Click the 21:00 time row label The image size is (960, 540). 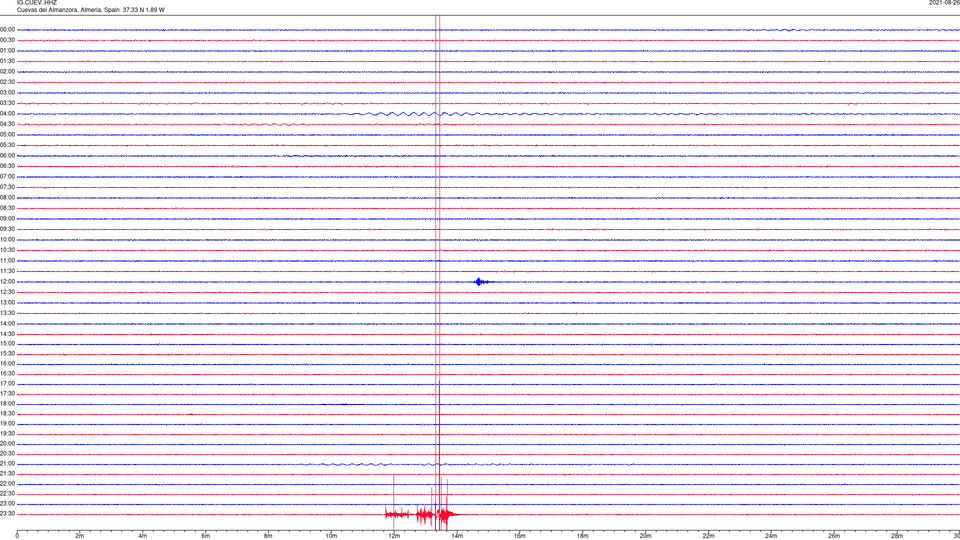pyautogui.click(x=7, y=464)
